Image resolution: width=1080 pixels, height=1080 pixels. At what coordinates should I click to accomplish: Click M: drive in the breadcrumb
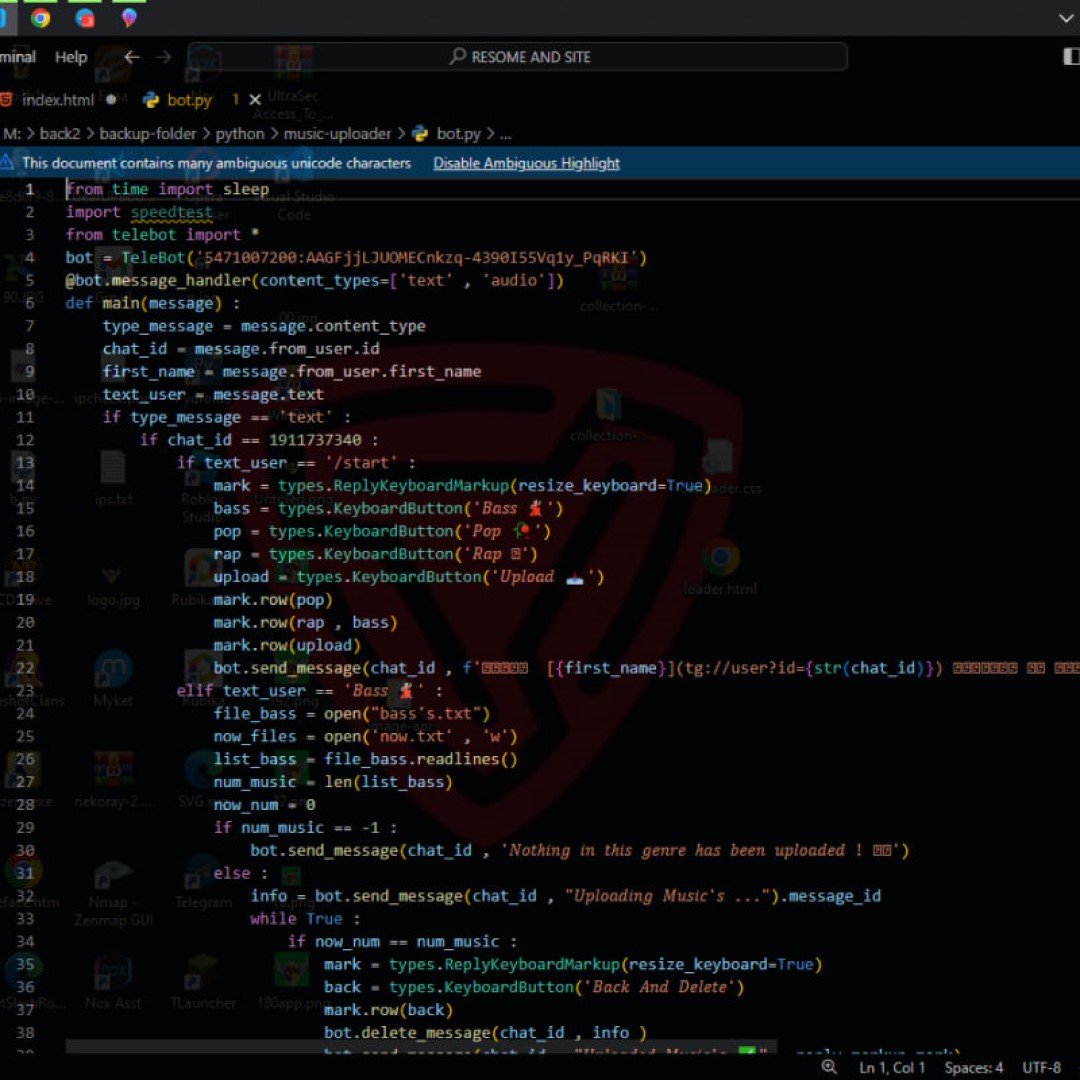pos(12,134)
